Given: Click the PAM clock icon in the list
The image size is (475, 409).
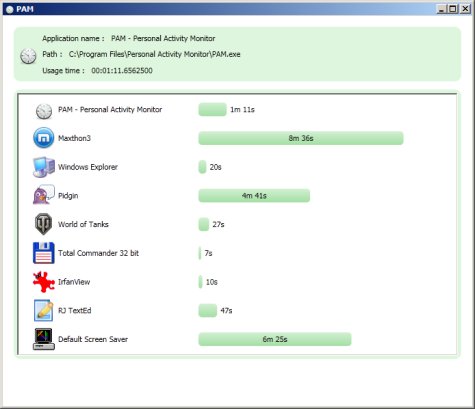Looking at the screenshot, I should click(44, 111).
